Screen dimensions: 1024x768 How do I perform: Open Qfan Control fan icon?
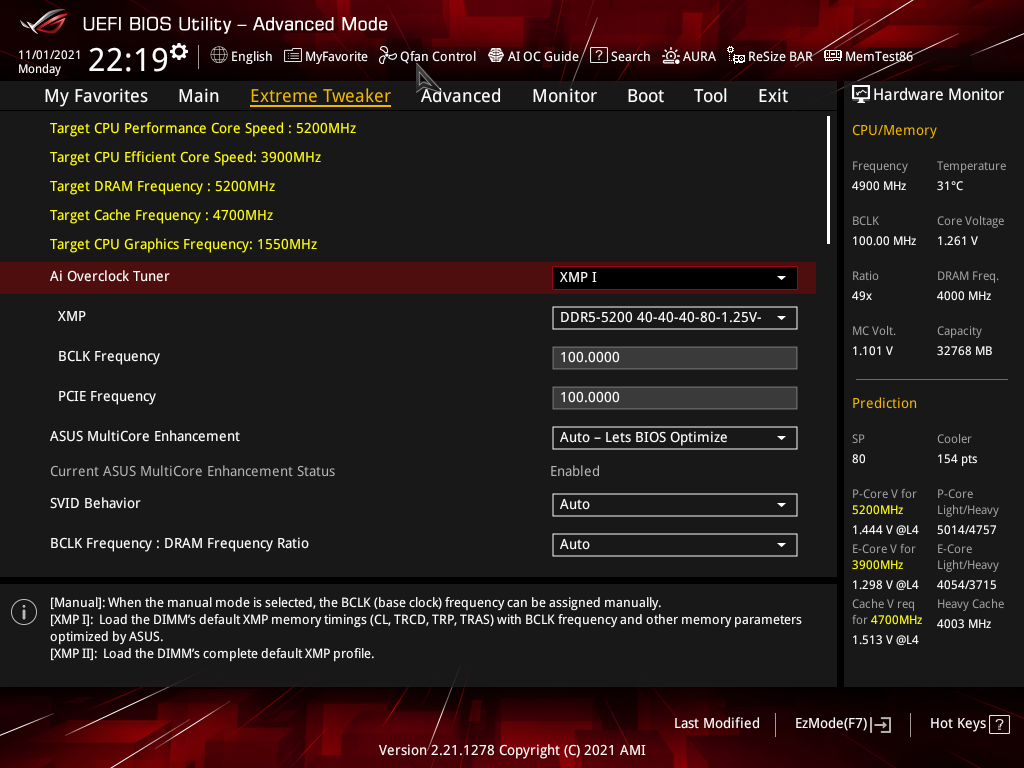pos(388,56)
